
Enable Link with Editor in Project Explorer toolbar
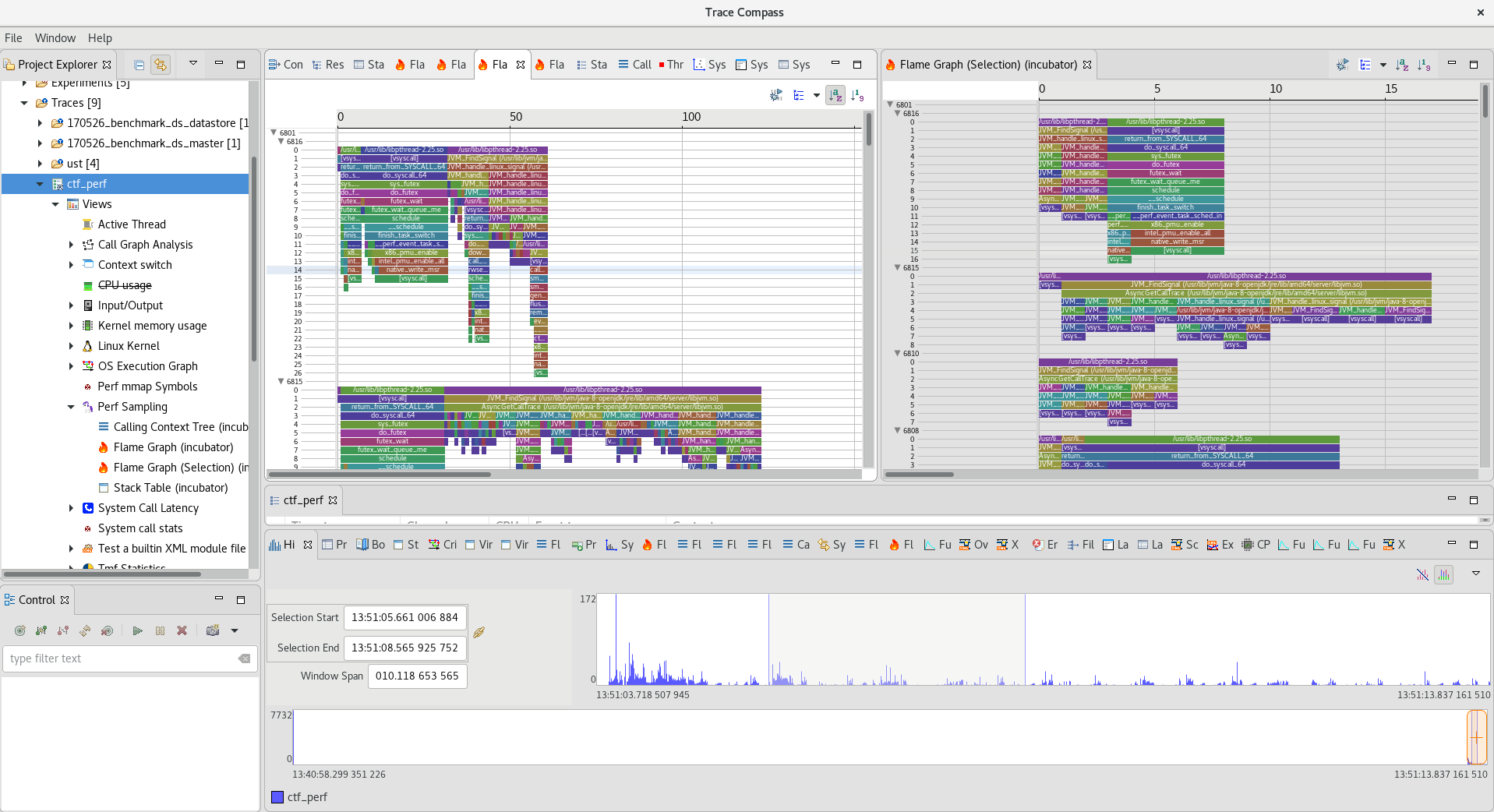pos(161,65)
